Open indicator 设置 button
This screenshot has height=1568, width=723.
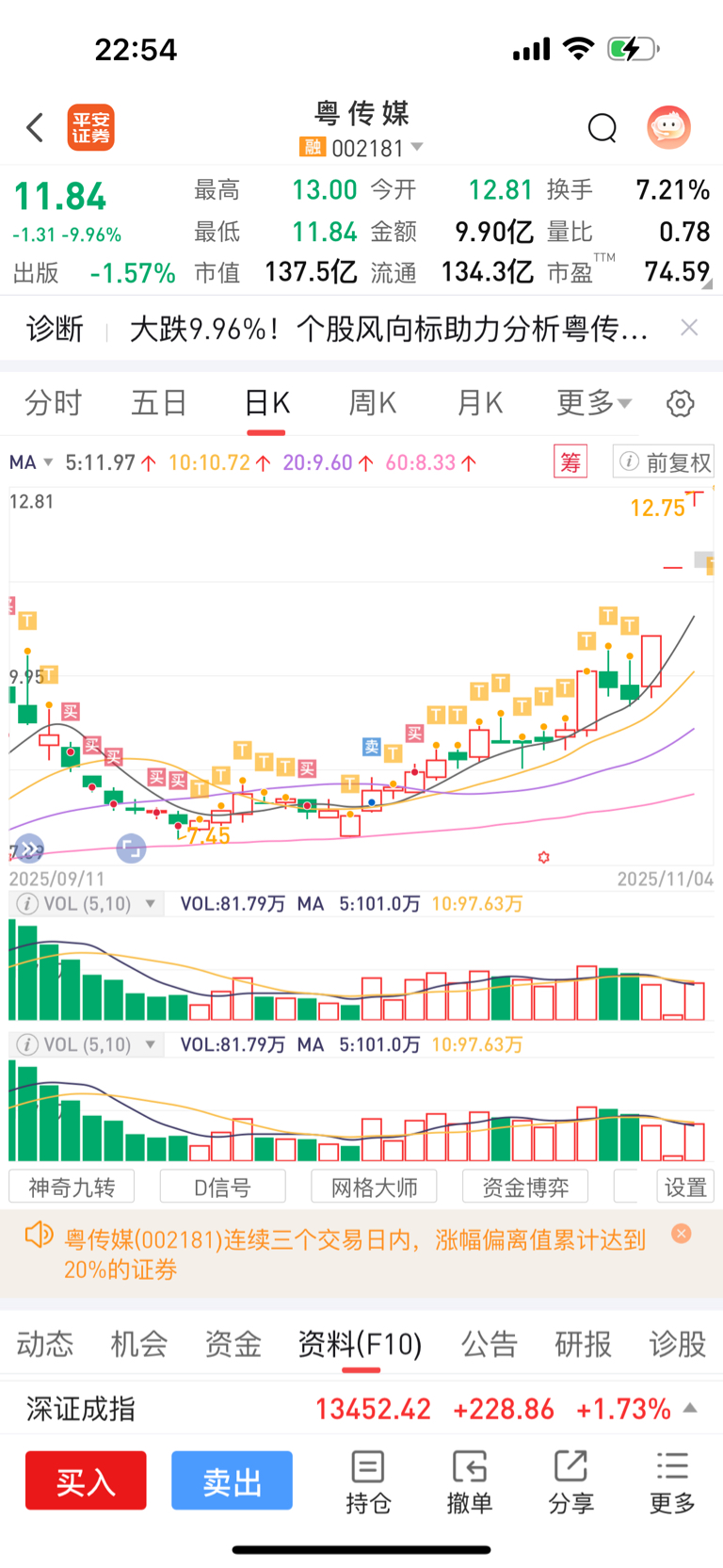point(685,1187)
